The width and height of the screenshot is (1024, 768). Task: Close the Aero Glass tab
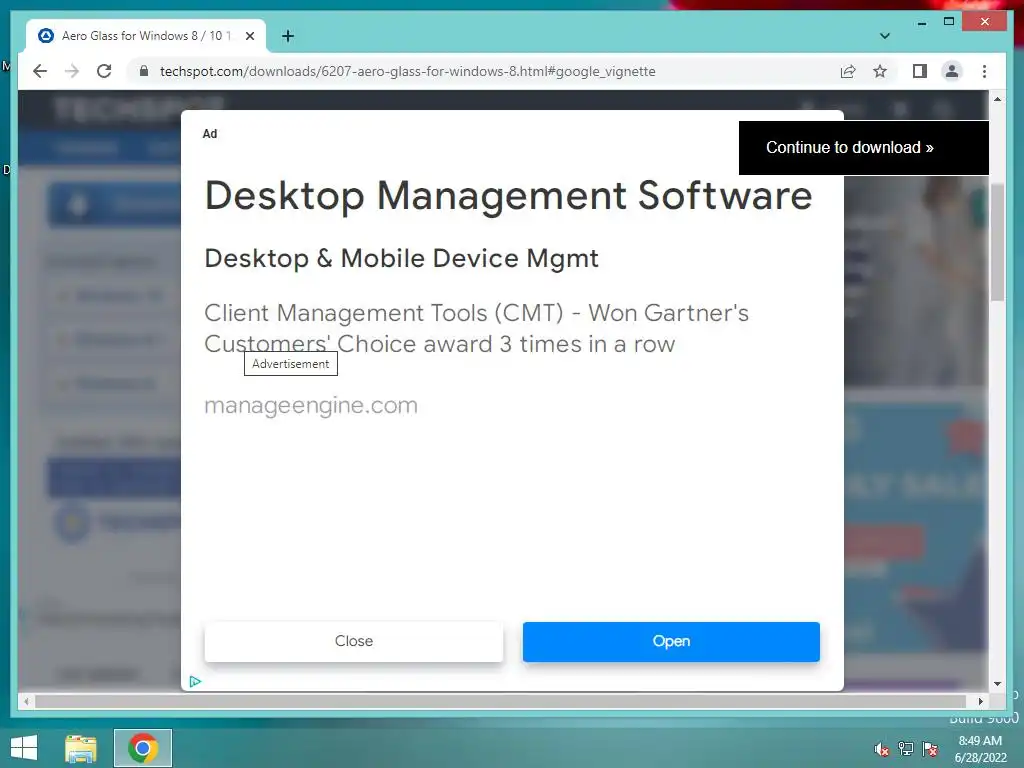coord(249,36)
